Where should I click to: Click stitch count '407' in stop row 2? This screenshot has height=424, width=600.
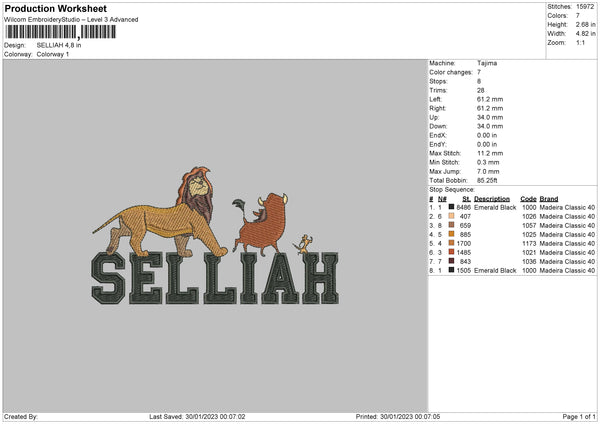pos(465,216)
